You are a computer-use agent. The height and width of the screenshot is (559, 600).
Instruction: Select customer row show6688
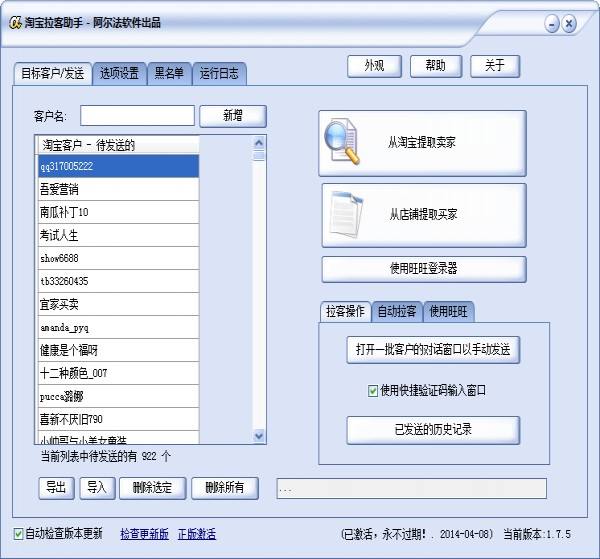click(119, 258)
